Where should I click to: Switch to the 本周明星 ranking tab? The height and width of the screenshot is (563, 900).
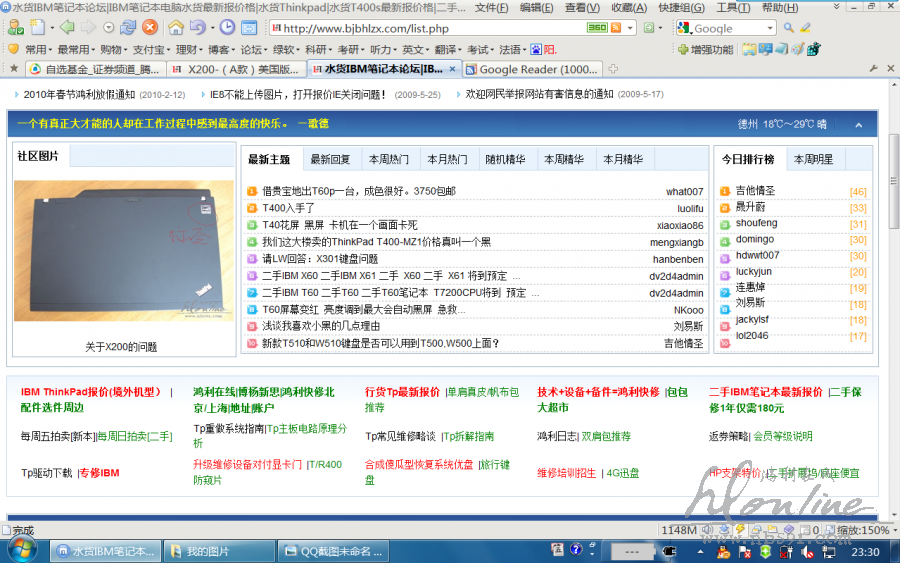click(813, 159)
